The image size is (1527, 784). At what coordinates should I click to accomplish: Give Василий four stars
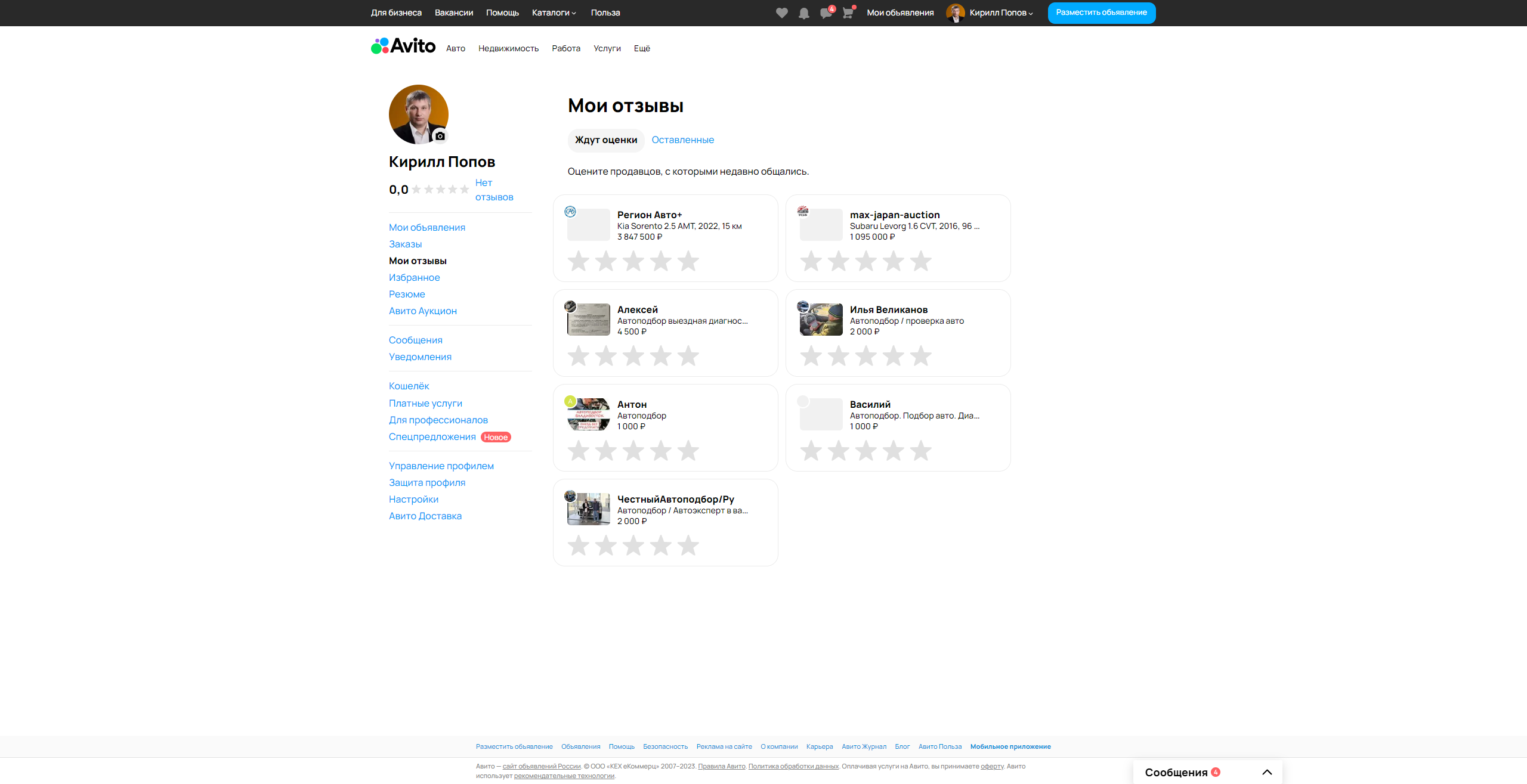tap(894, 451)
